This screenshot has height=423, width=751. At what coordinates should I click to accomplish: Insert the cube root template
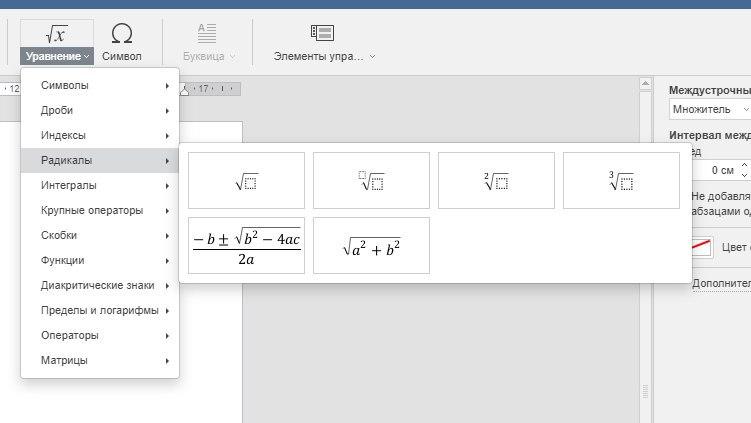pos(621,181)
